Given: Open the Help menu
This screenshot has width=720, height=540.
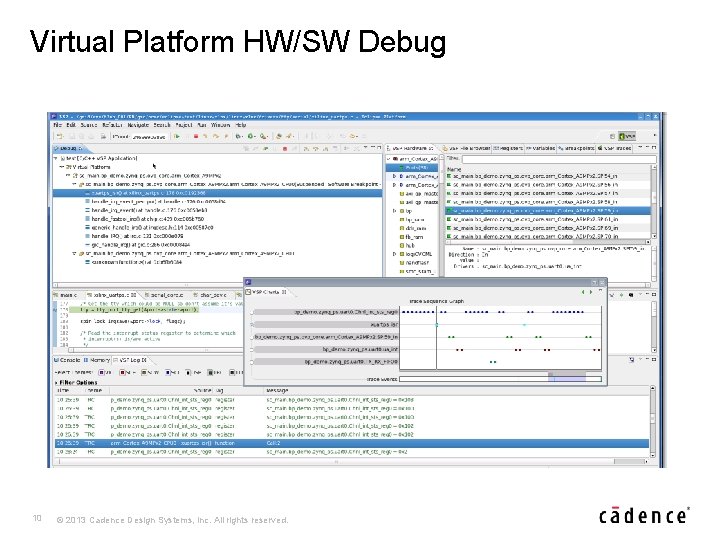Looking at the screenshot, I should tap(241, 125).
